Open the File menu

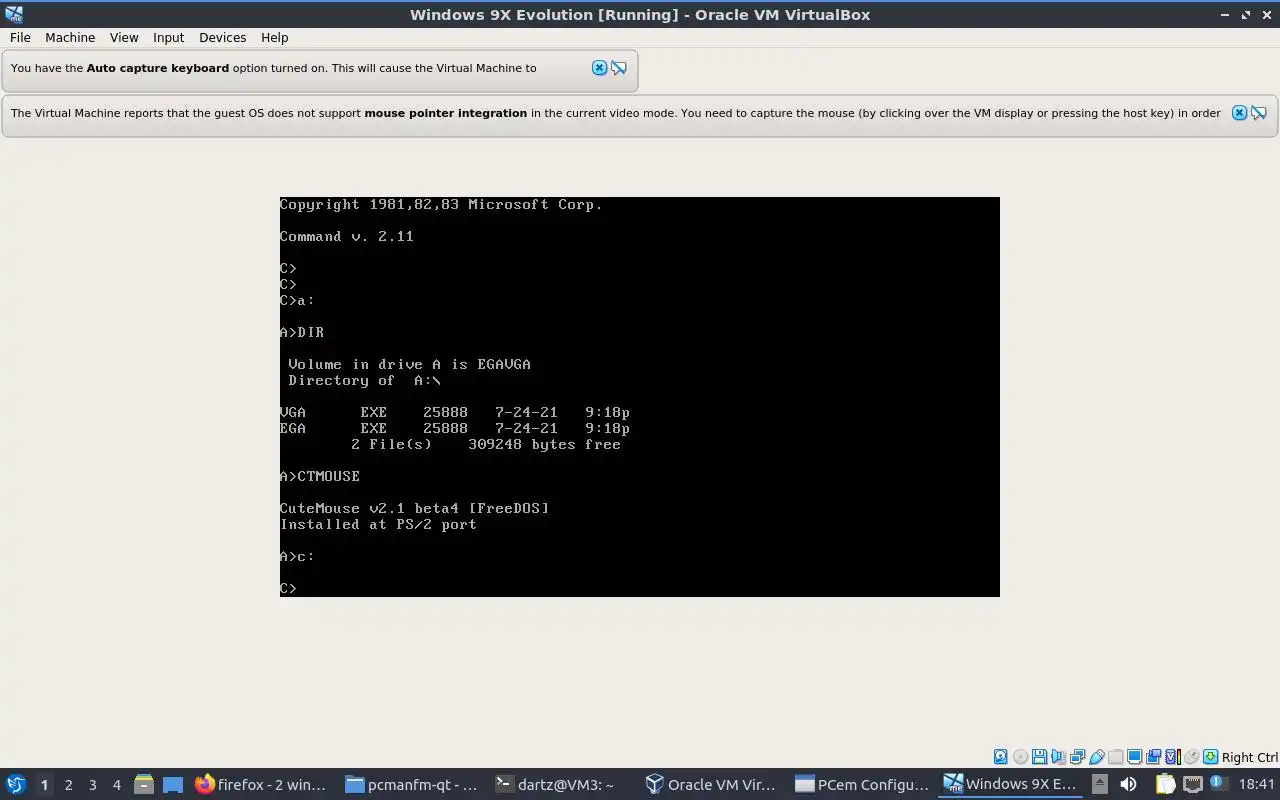(20, 37)
